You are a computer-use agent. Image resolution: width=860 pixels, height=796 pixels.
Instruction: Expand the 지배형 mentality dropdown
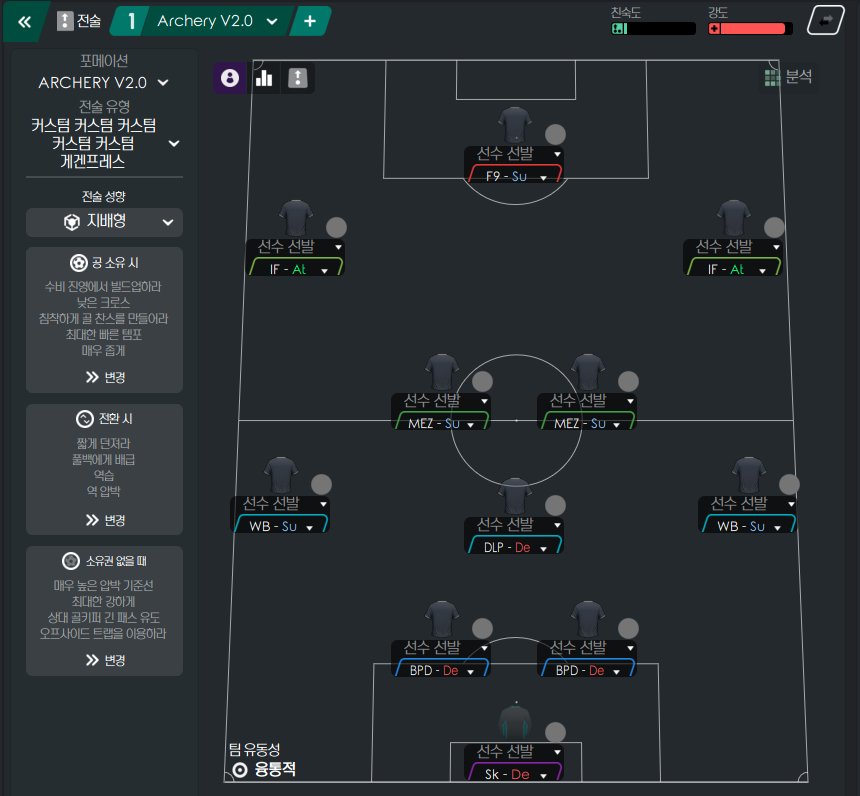tap(104, 222)
